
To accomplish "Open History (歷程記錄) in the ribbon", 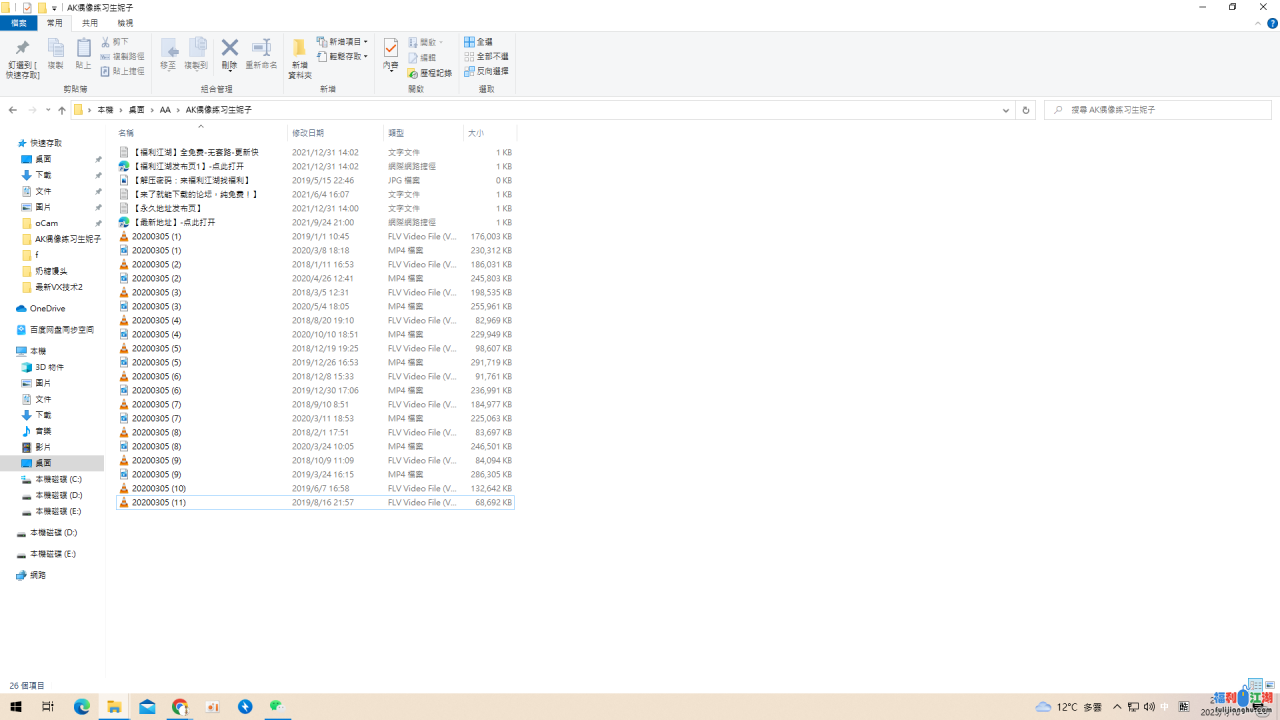I will (430, 73).
